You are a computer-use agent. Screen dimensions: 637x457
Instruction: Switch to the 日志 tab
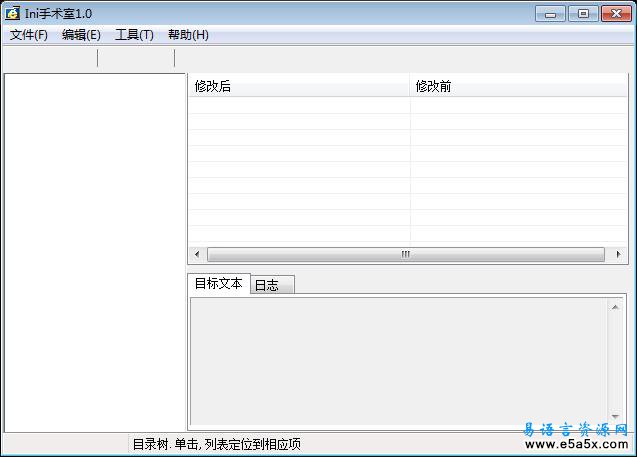coord(272,285)
